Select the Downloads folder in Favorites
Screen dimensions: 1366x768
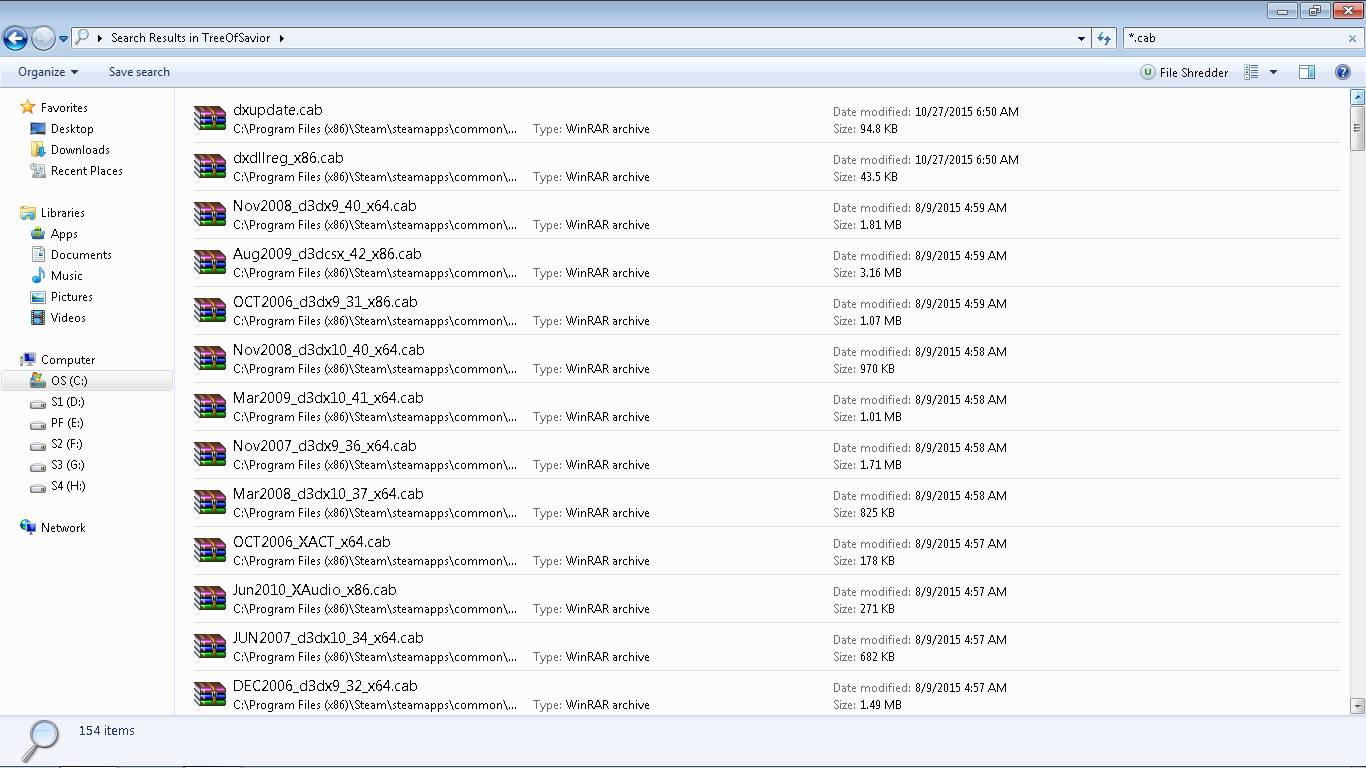(x=80, y=150)
